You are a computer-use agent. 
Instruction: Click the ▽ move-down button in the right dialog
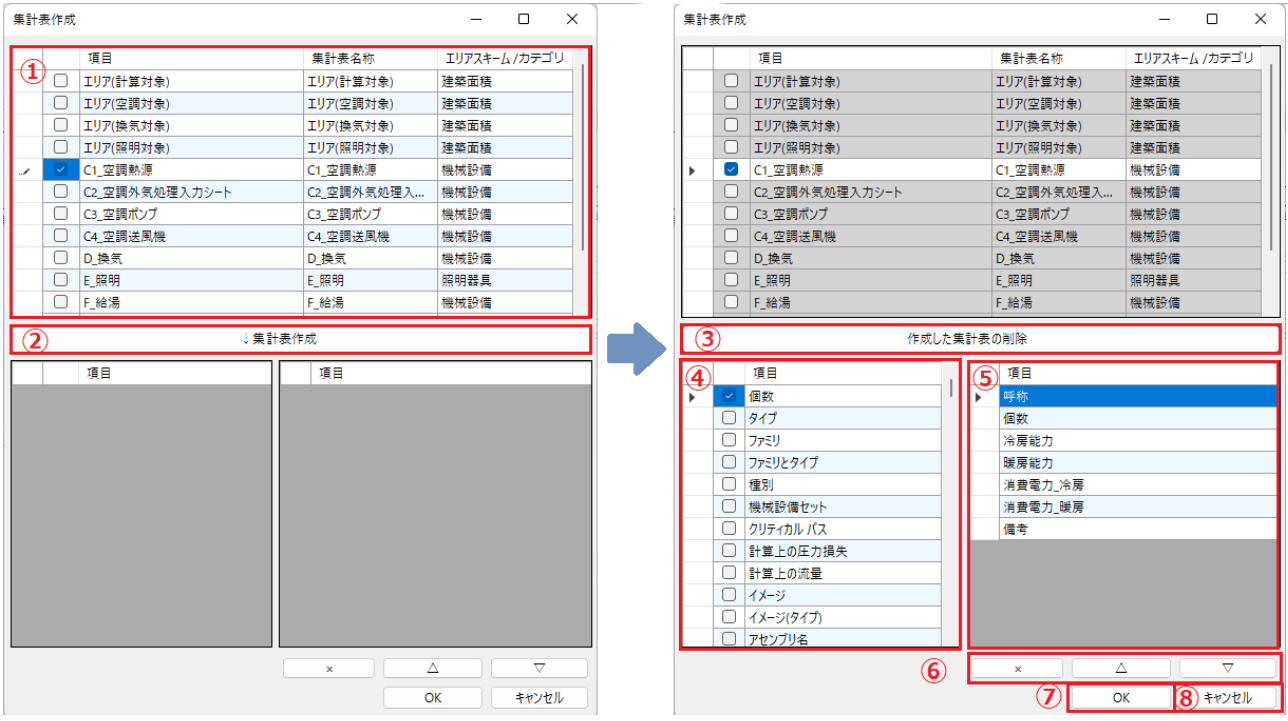click(1227, 668)
